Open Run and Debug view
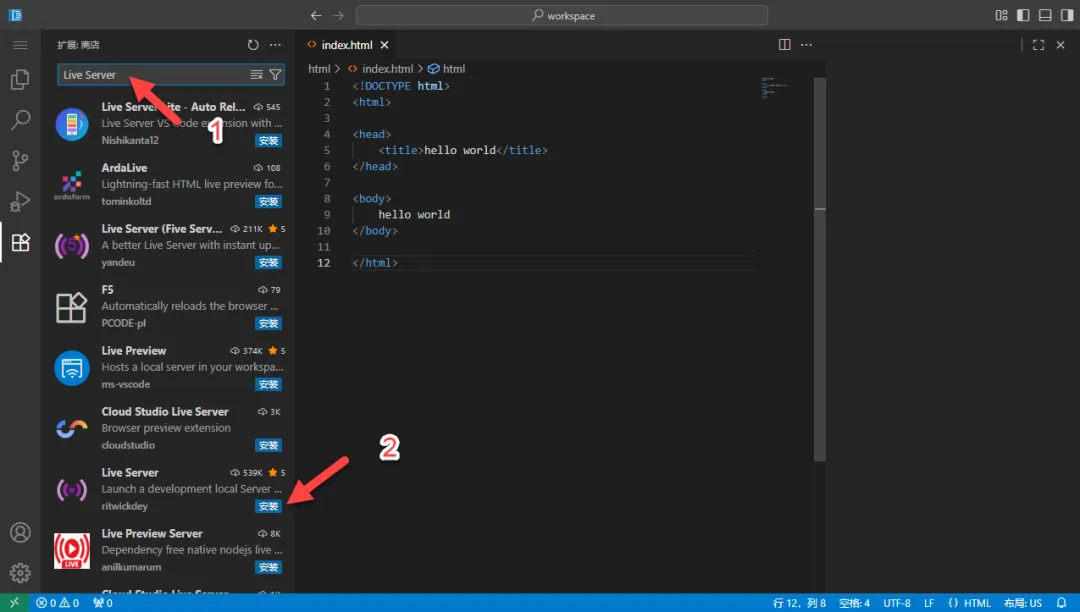Viewport: 1080px width, 612px height. 20,202
